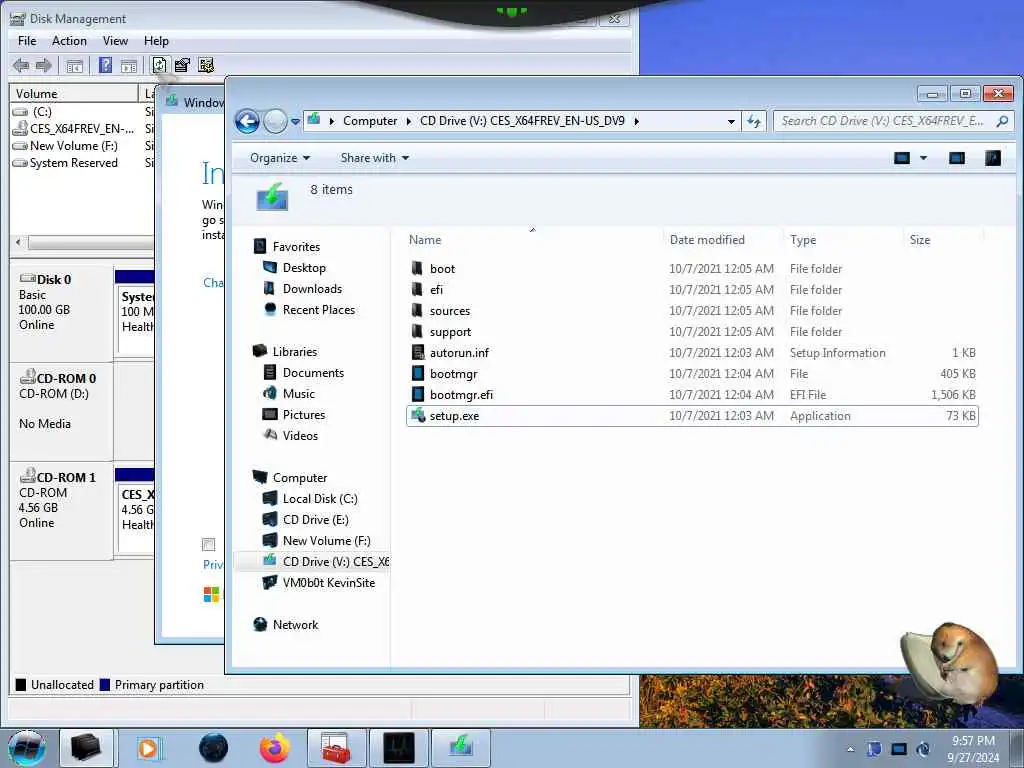
Task: Sort files by the Name column header
Action: [533, 240]
